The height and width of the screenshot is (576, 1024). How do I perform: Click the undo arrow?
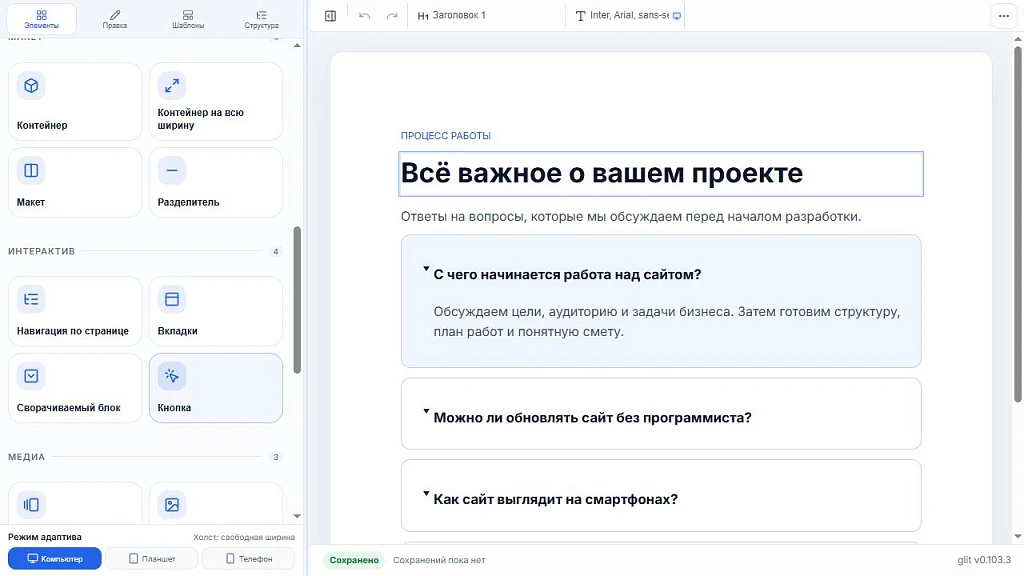point(364,16)
